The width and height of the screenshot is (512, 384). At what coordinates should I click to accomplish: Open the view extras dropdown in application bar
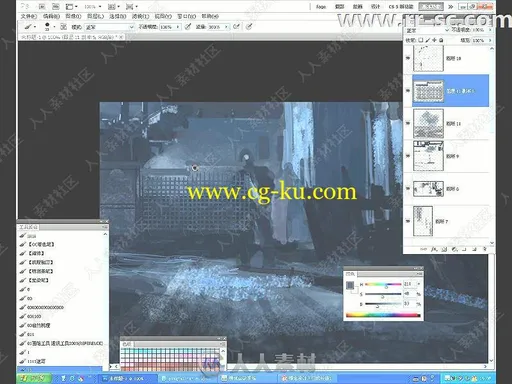pyautogui.click(x=71, y=6)
